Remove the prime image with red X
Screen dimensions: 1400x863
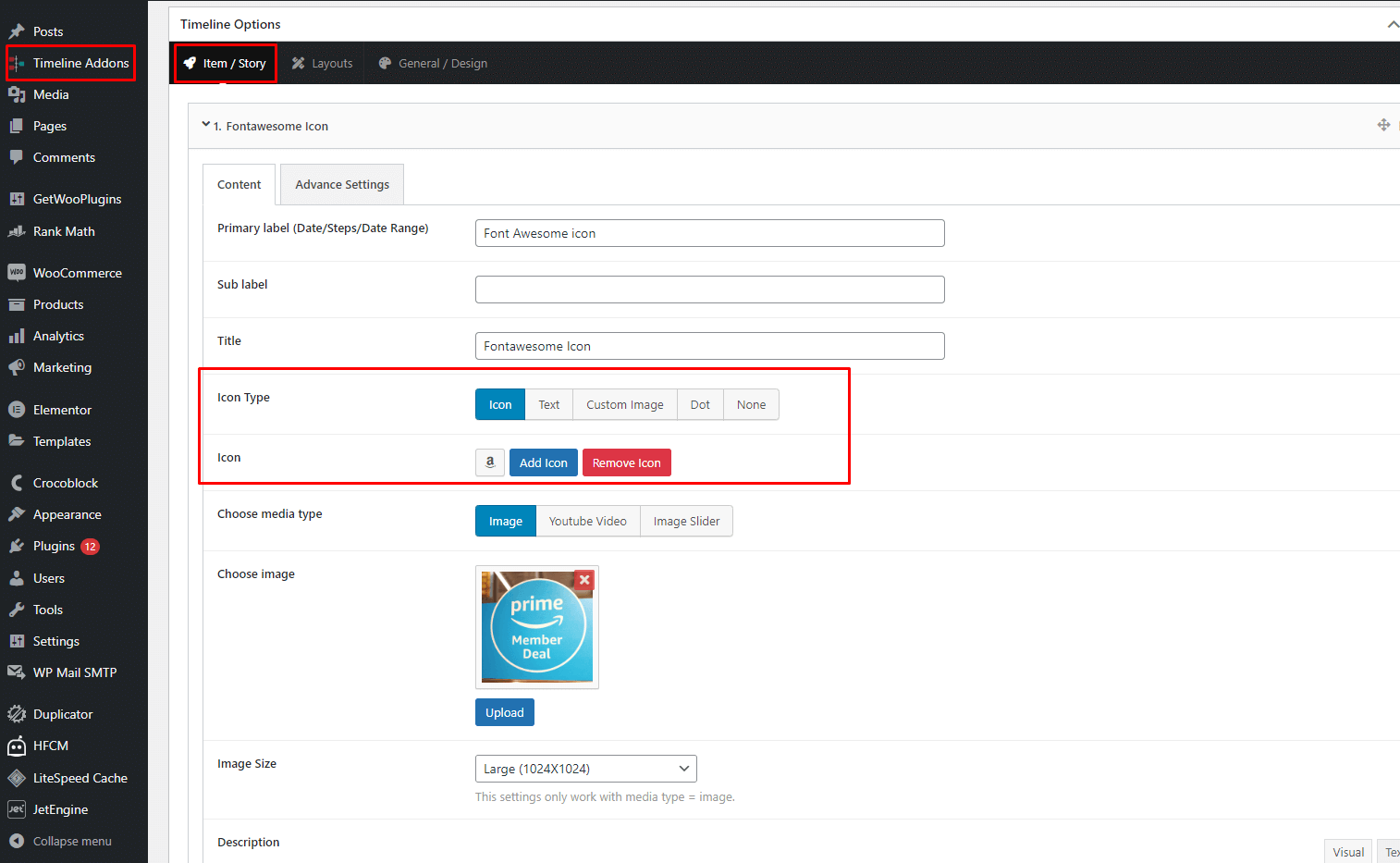584,580
